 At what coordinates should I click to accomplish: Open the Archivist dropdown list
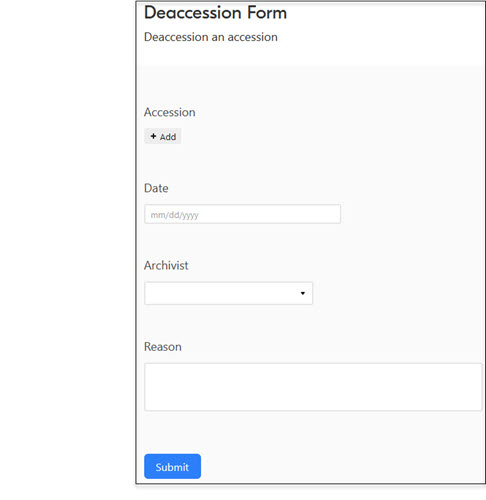[228, 293]
